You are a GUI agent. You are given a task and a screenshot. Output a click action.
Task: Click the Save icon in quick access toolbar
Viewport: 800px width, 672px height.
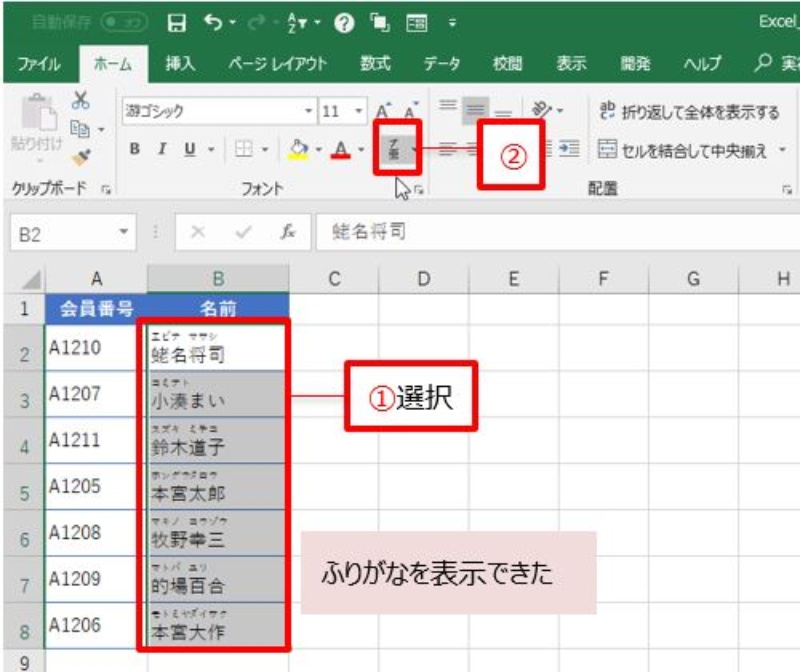[175, 20]
